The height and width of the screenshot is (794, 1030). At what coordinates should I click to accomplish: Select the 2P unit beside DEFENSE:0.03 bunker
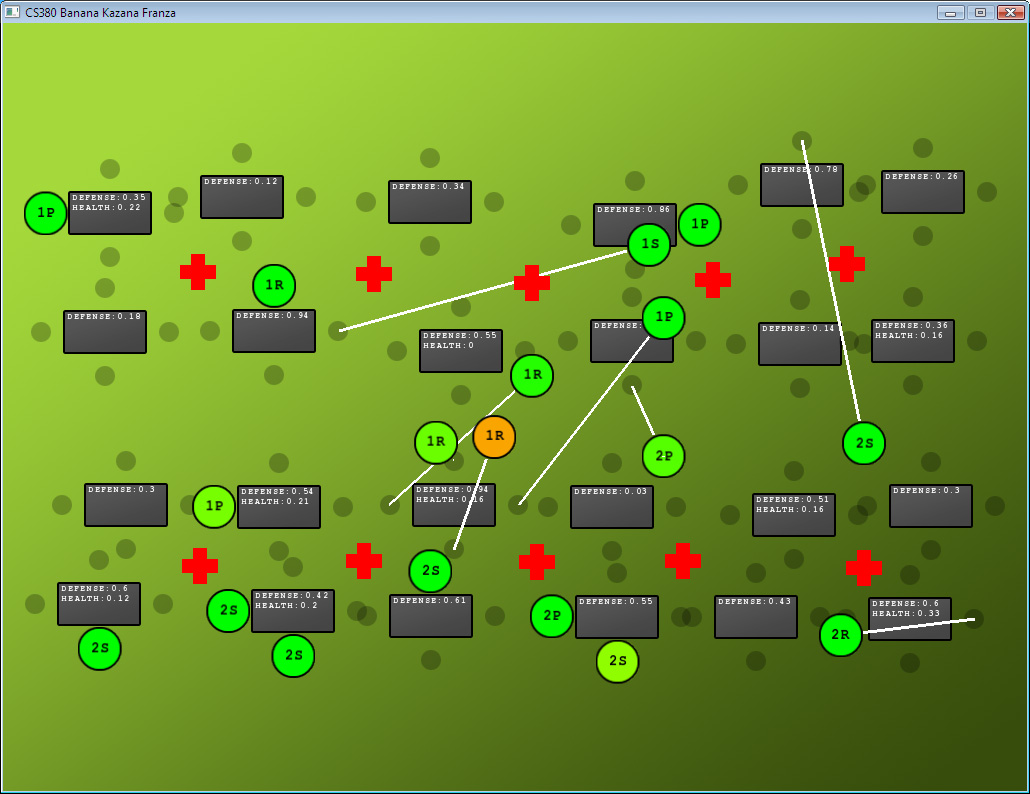tap(663, 456)
